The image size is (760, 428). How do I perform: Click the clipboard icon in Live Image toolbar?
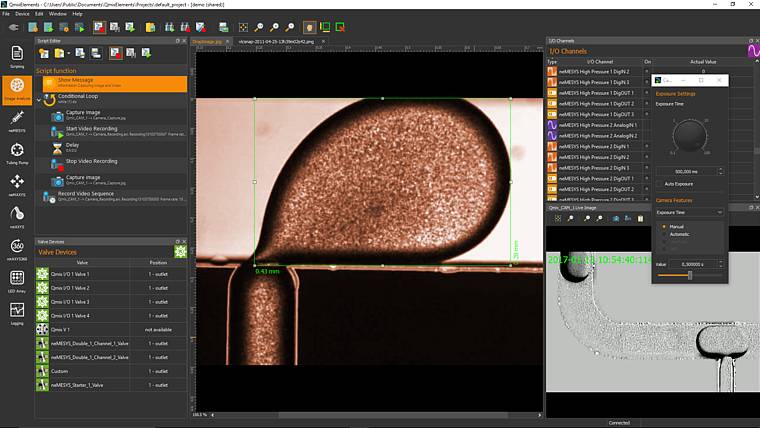[640, 219]
